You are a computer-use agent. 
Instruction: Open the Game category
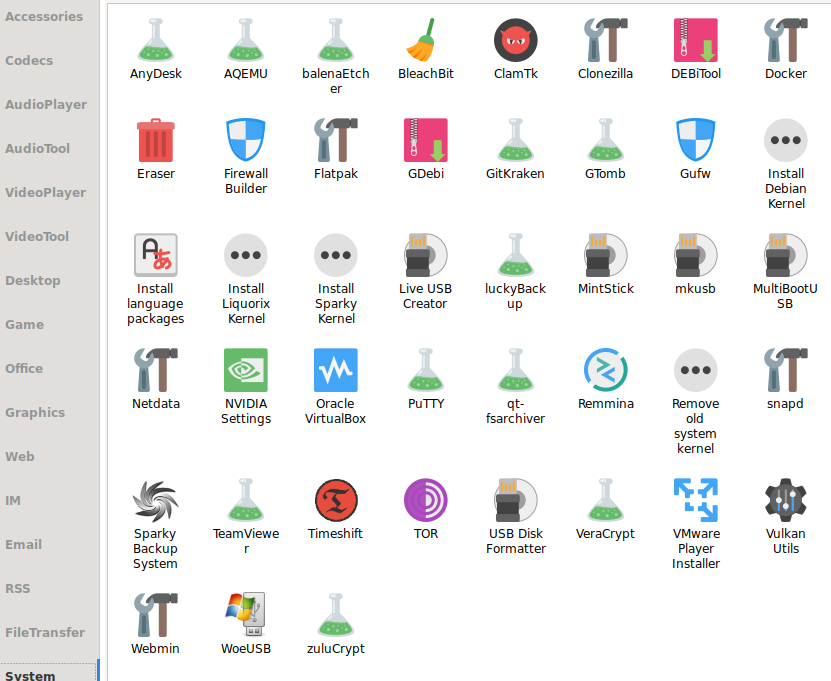tap(25, 324)
